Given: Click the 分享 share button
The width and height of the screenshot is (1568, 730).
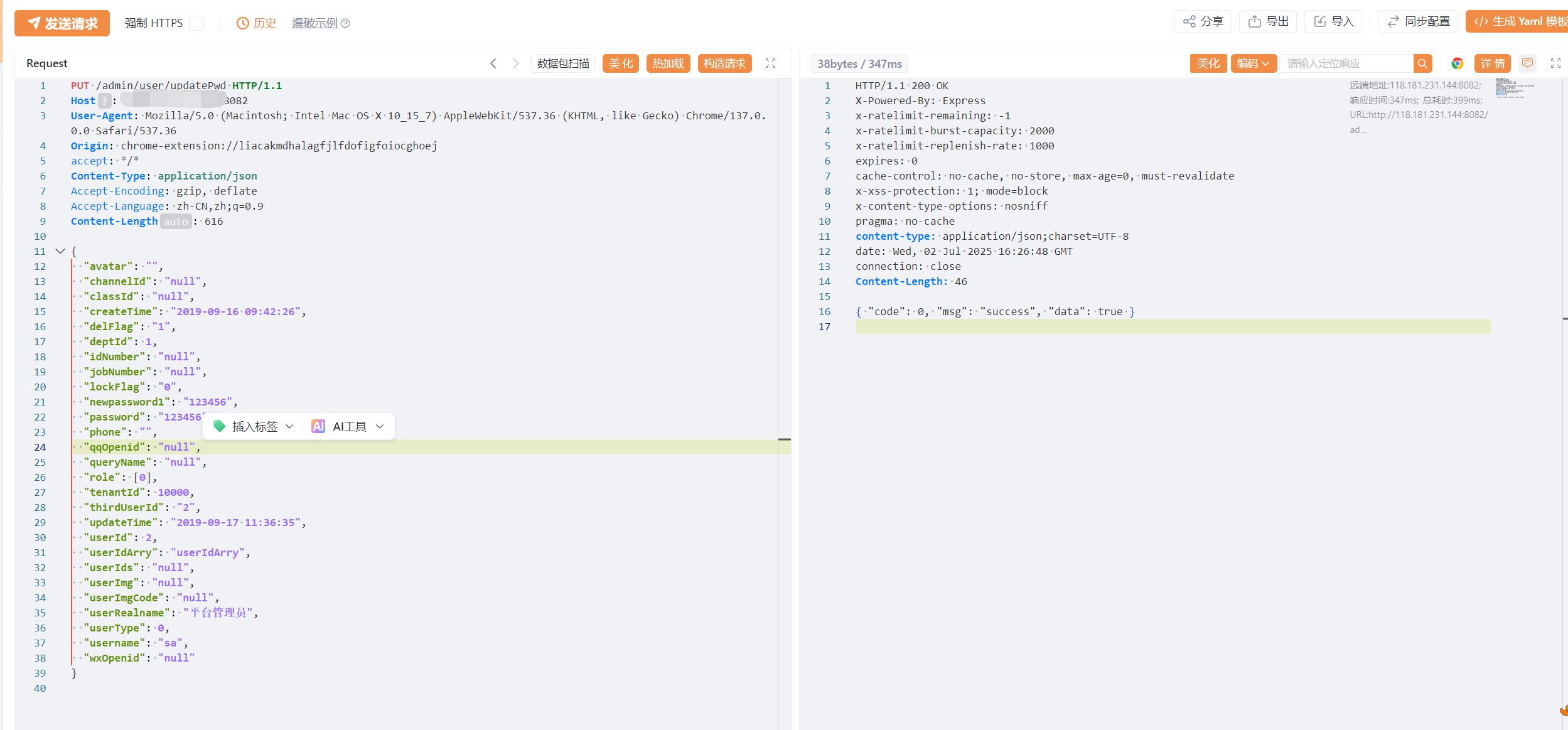Looking at the screenshot, I should [x=1203, y=21].
